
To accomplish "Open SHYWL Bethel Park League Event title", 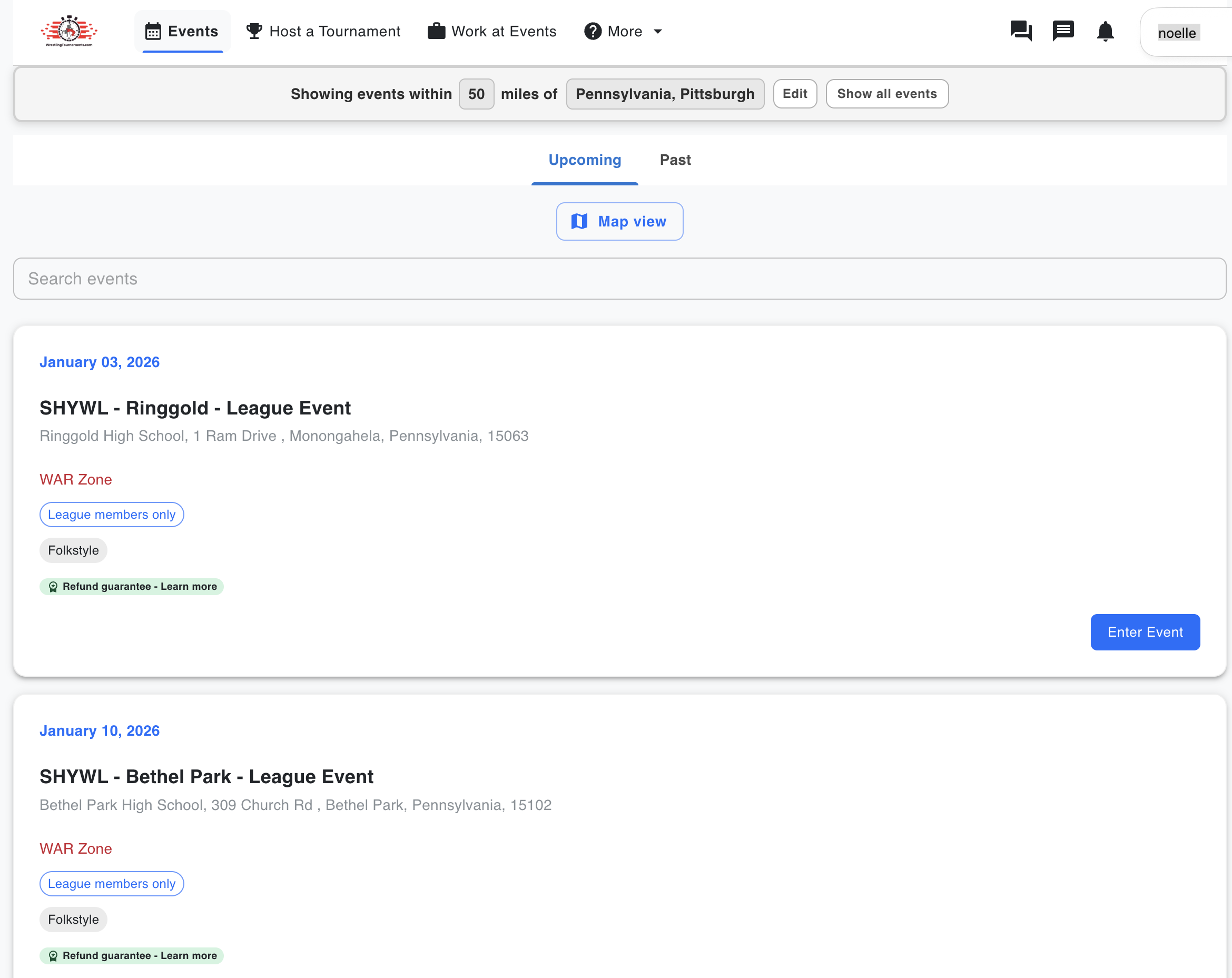I will (x=206, y=777).
